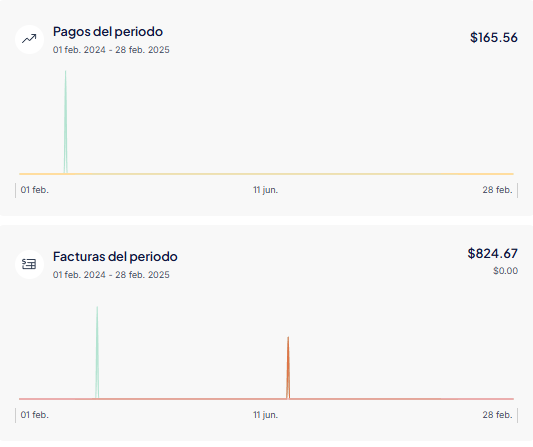Click the $165.56 payments total
Viewport: 533px width, 447px height.
(x=494, y=37)
